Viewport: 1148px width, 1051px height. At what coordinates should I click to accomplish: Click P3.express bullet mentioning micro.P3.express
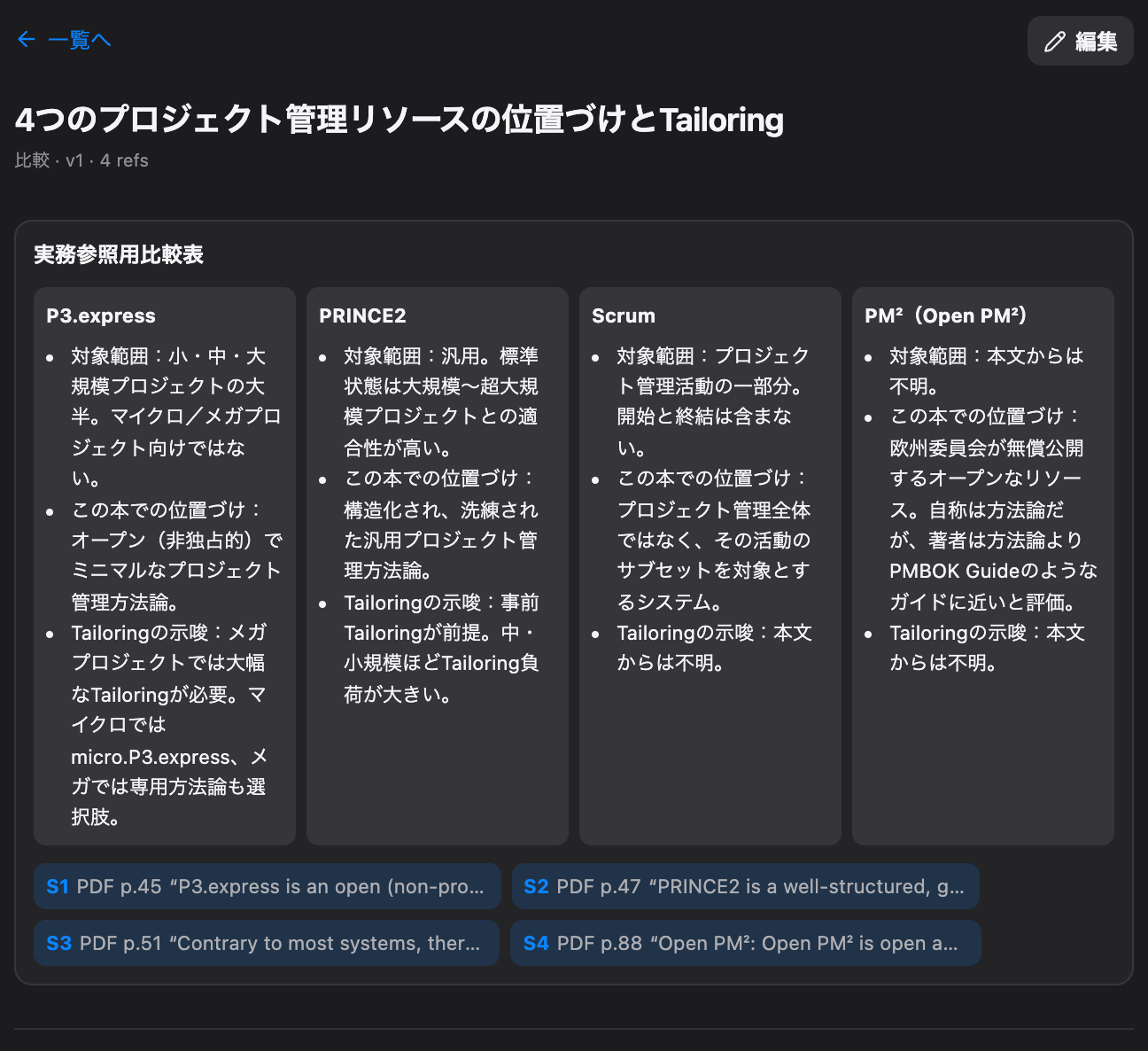170,724
